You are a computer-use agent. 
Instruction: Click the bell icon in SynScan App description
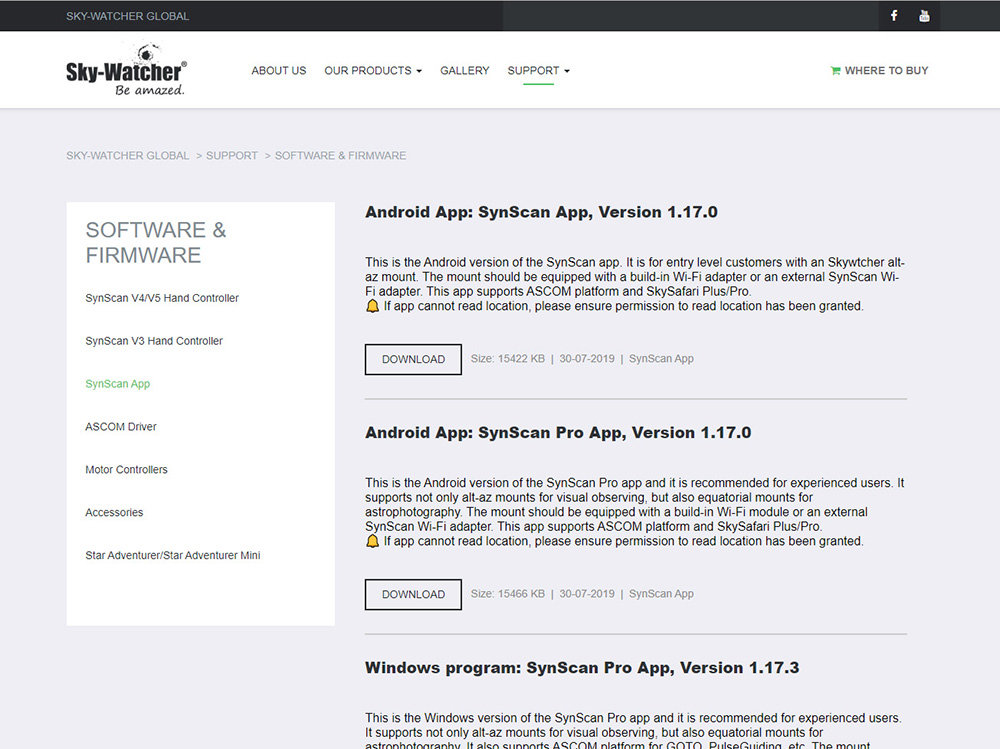pos(372,306)
